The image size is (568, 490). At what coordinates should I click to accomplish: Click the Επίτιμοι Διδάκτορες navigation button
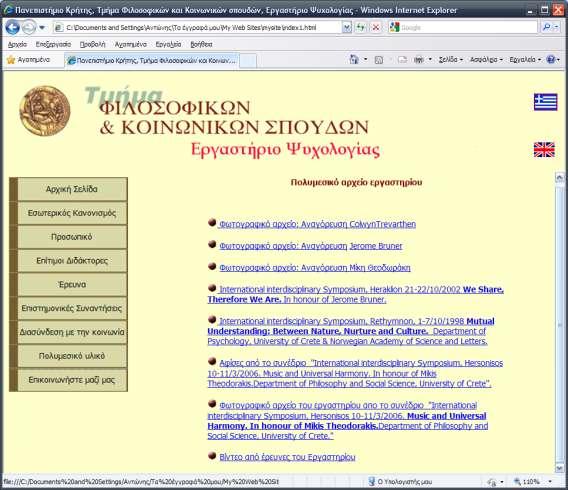[72, 261]
